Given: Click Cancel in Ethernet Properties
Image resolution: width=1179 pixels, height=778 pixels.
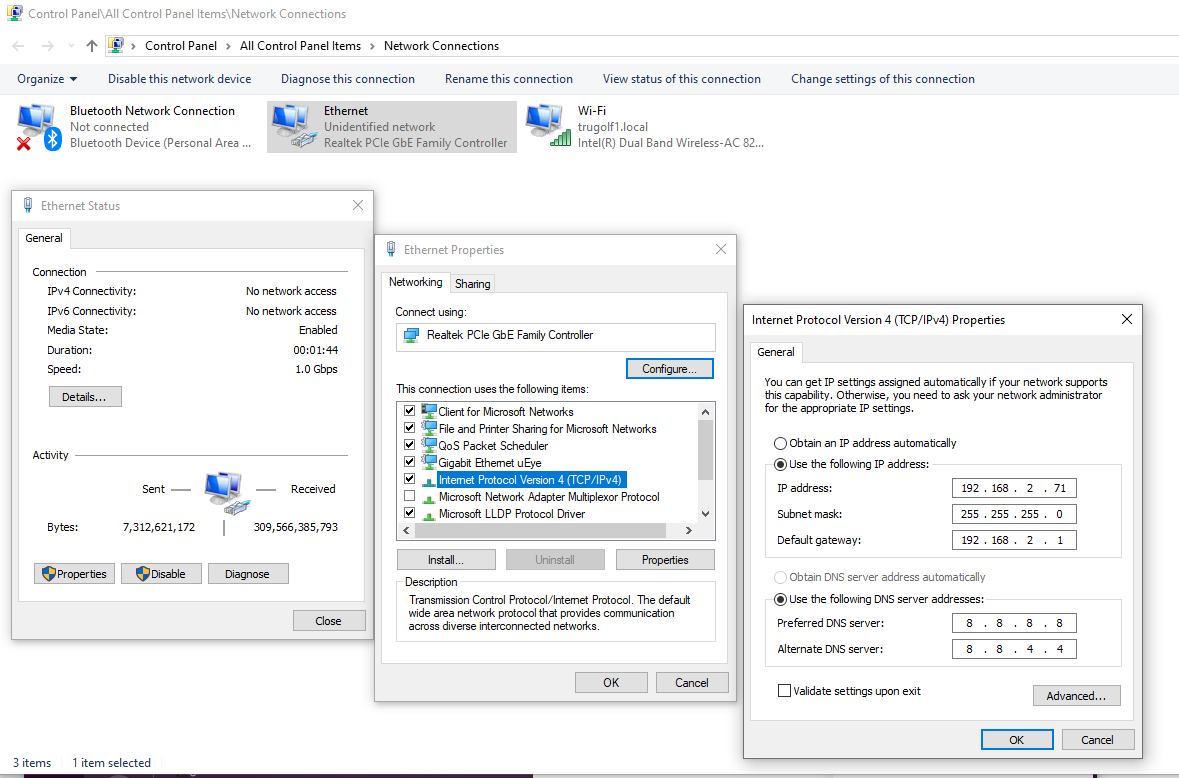Looking at the screenshot, I should (x=692, y=683).
